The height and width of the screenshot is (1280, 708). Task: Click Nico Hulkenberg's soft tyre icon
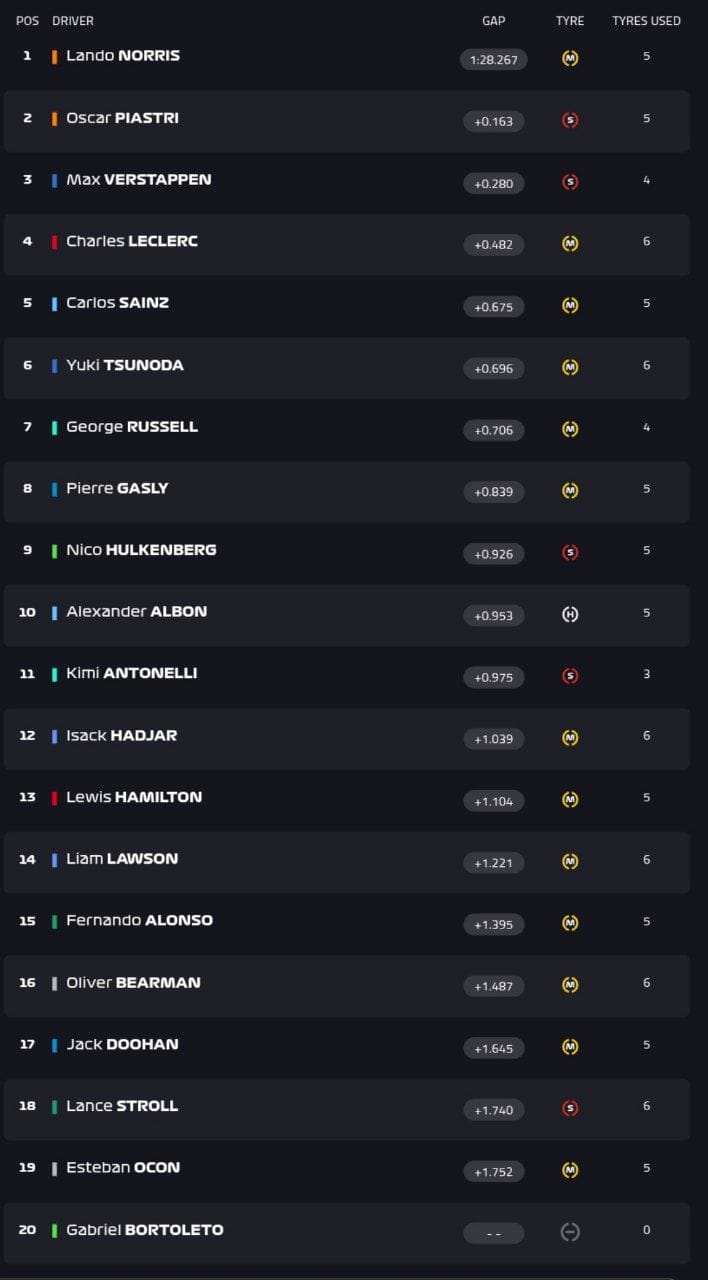[570, 553]
